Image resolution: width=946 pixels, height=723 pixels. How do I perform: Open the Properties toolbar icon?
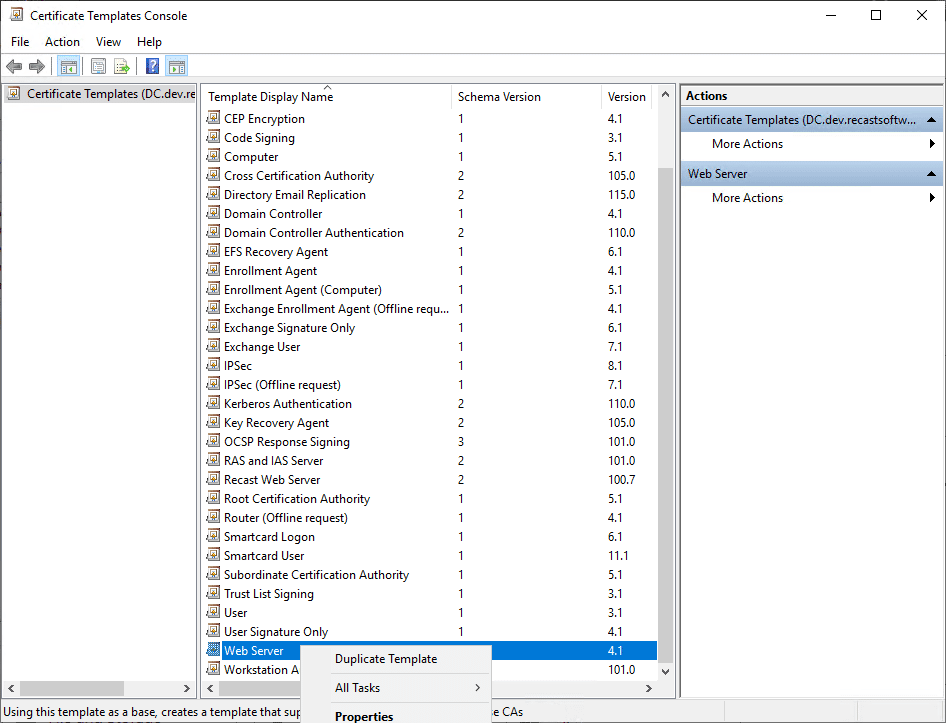click(x=97, y=66)
